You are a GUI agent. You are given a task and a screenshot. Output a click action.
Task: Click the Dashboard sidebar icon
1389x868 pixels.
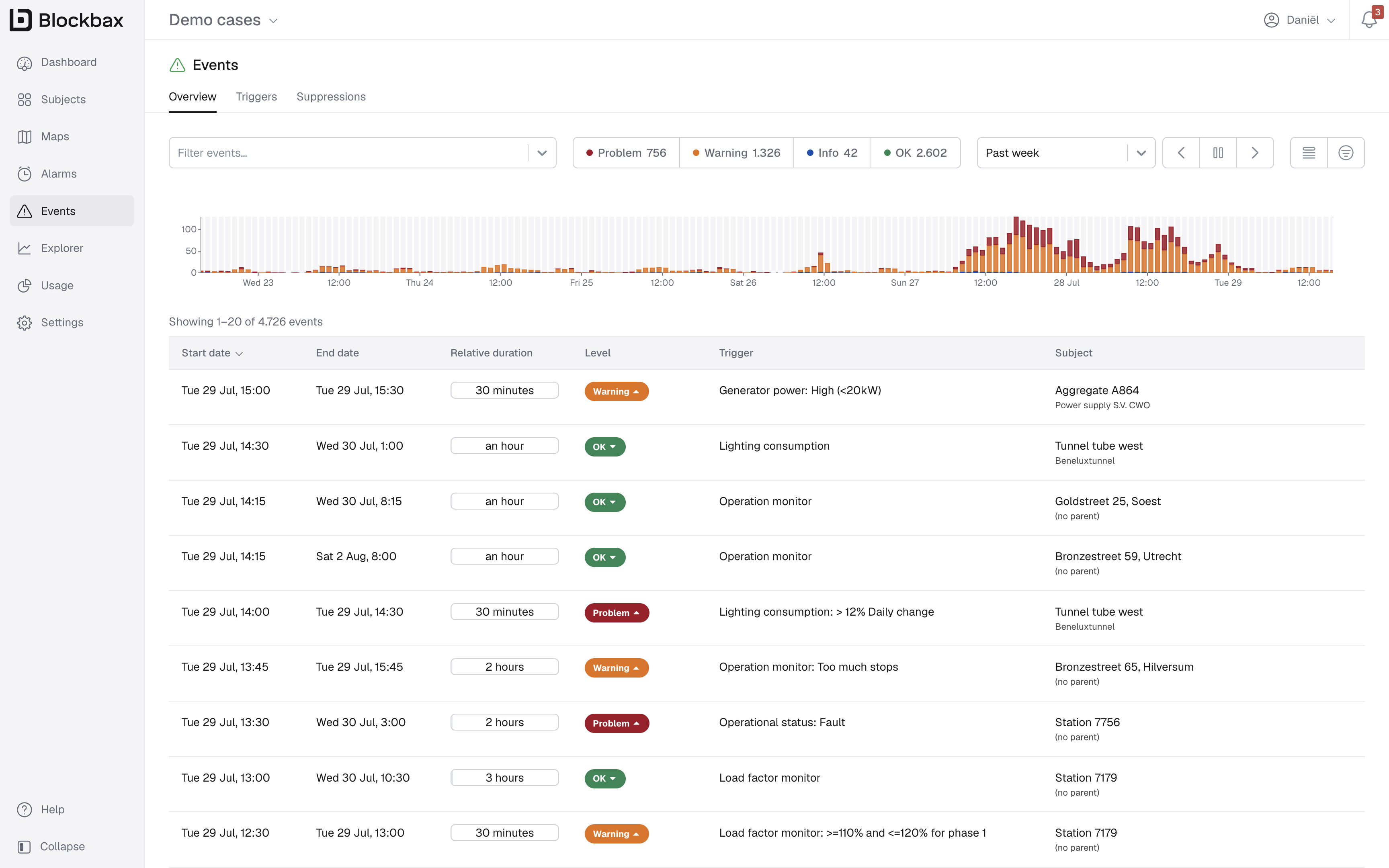(x=24, y=63)
